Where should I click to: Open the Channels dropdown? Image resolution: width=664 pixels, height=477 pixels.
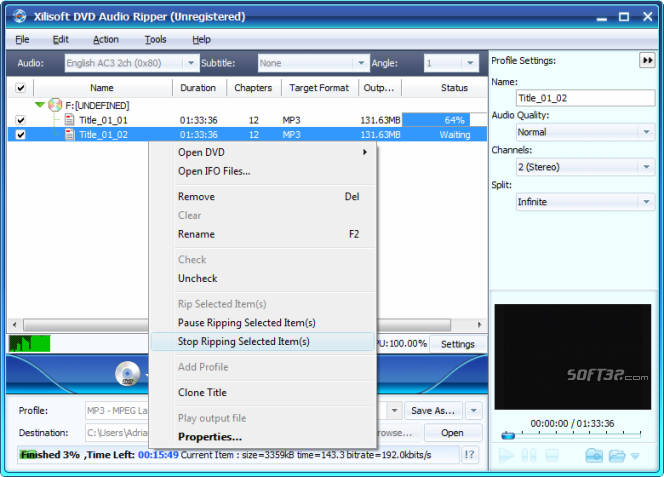pyautogui.click(x=647, y=167)
